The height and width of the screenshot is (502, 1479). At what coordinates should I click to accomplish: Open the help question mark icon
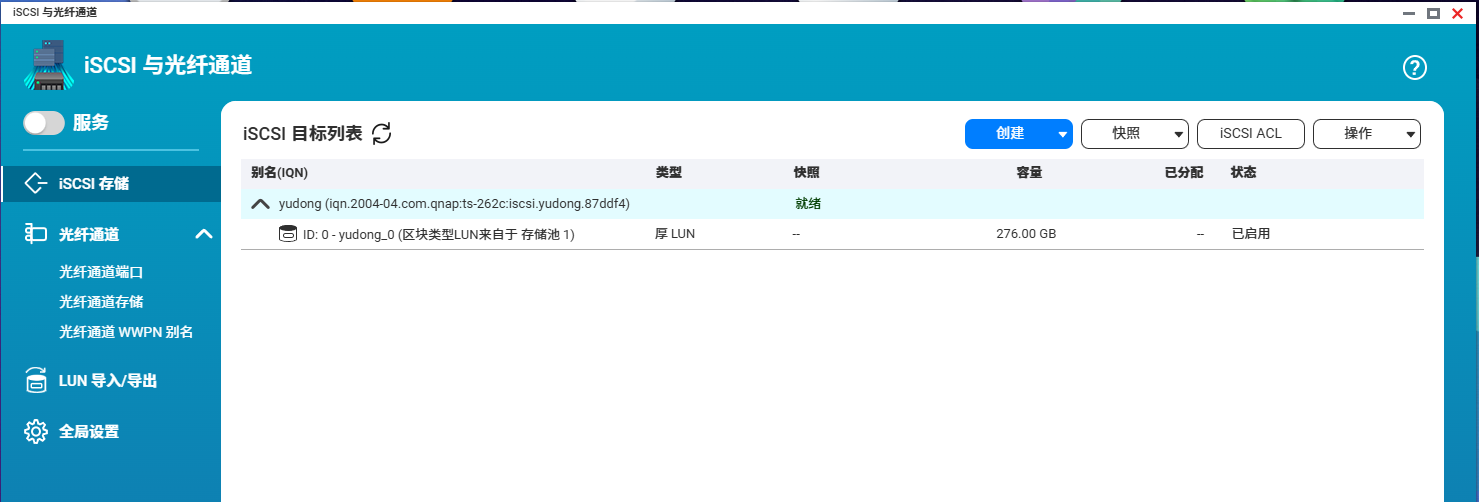(1415, 68)
